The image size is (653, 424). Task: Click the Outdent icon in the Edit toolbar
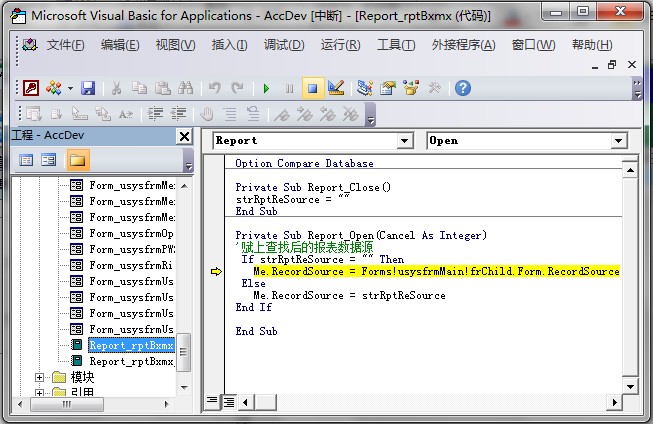[x=178, y=114]
